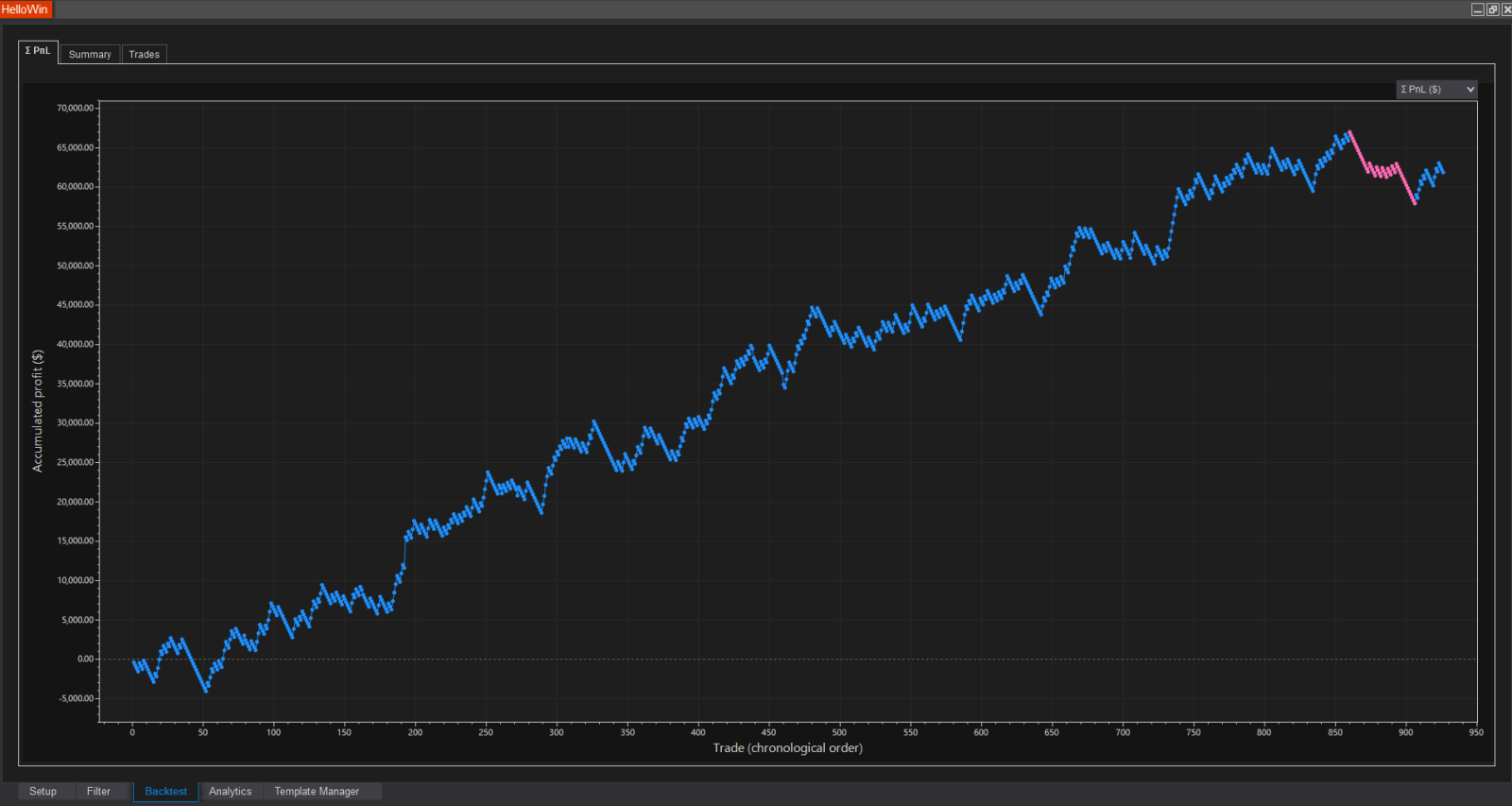Click the pink drawdown segment on the chart

[1382, 168]
